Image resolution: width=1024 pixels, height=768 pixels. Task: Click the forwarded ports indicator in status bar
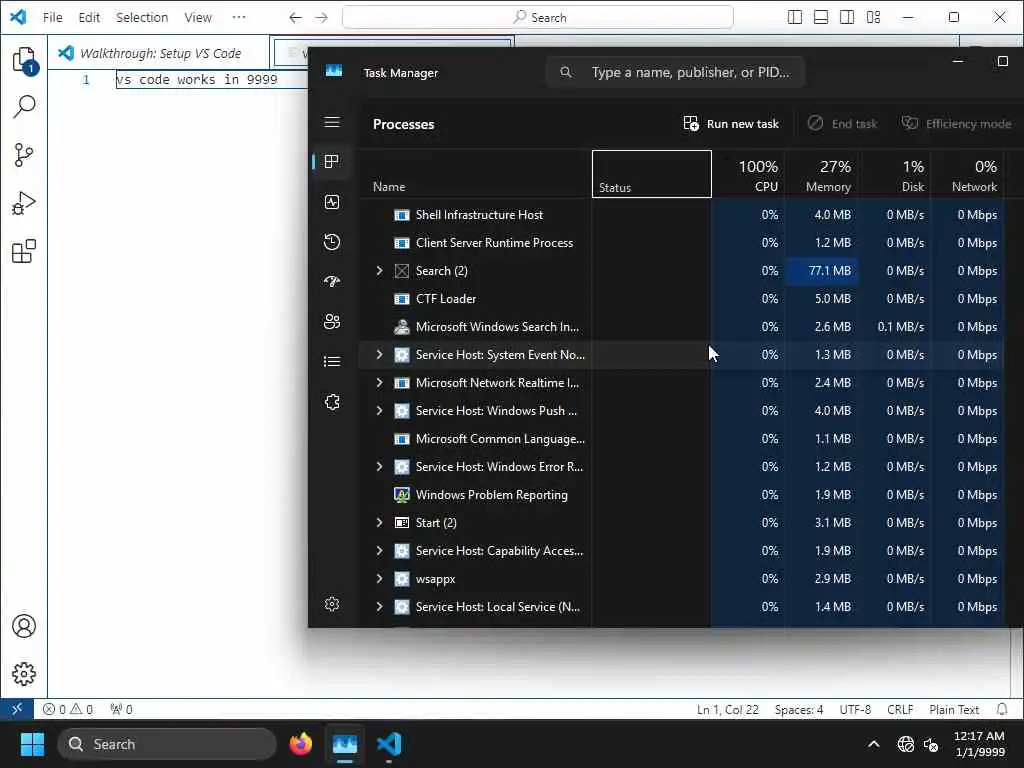pyautogui.click(x=121, y=709)
